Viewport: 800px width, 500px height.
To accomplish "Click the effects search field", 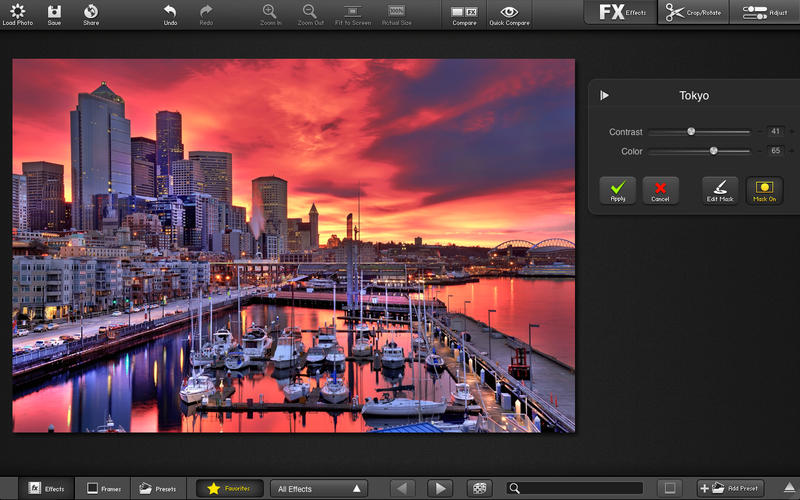I will [x=580, y=488].
